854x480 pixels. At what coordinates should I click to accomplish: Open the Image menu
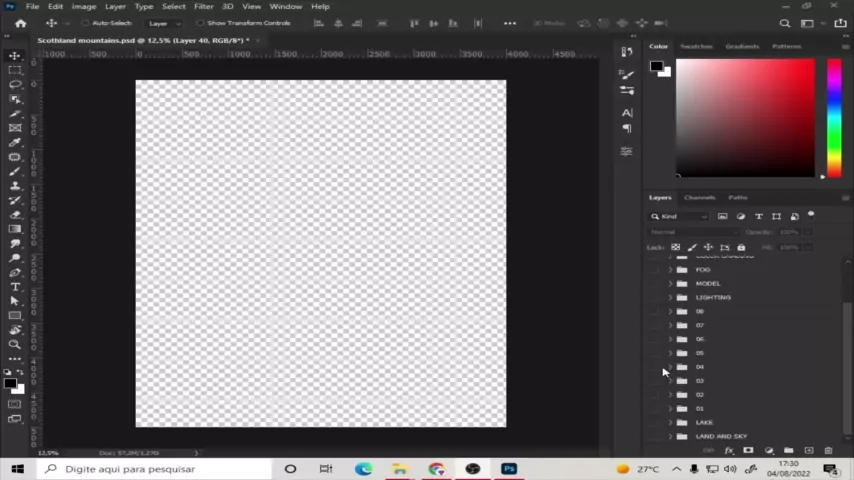pyautogui.click(x=84, y=7)
